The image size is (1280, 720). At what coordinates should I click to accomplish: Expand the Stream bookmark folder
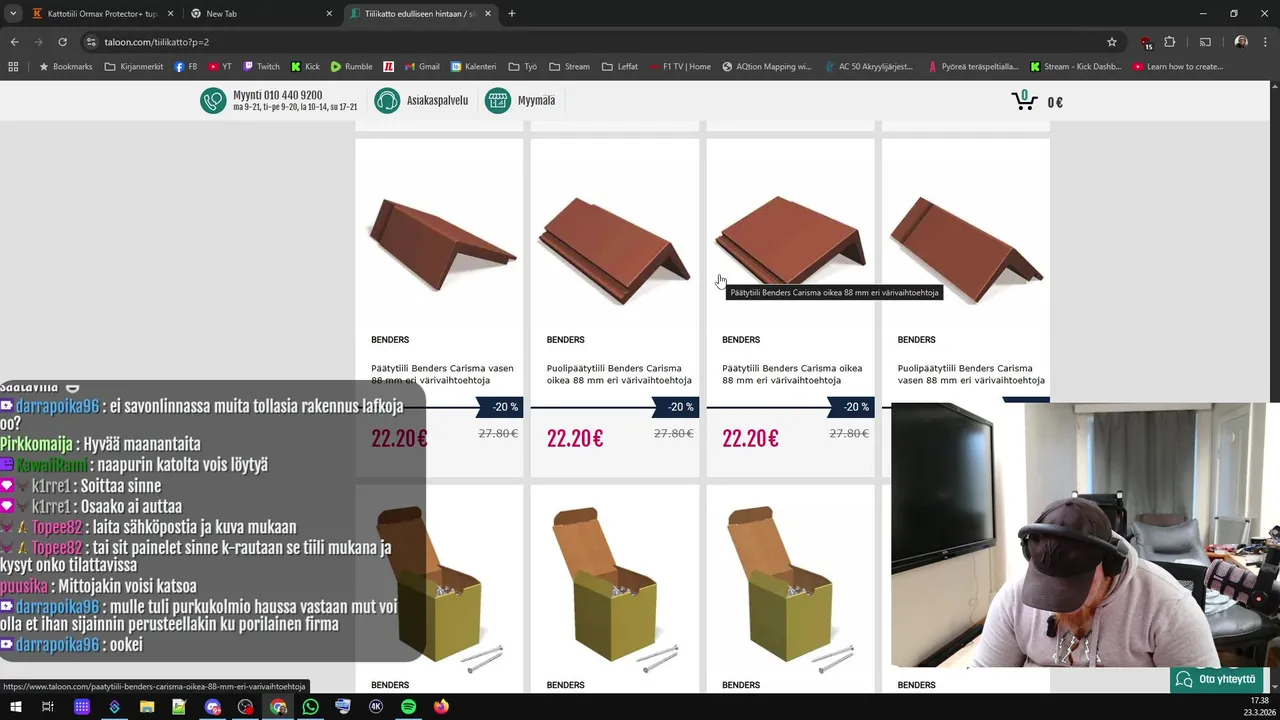(x=570, y=67)
